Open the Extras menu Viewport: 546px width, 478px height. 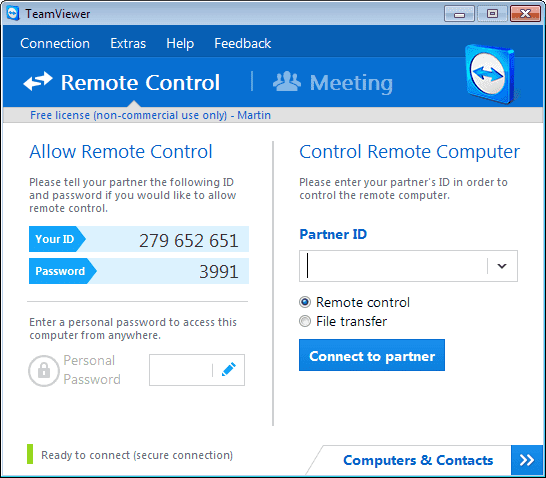coord(128,44)
